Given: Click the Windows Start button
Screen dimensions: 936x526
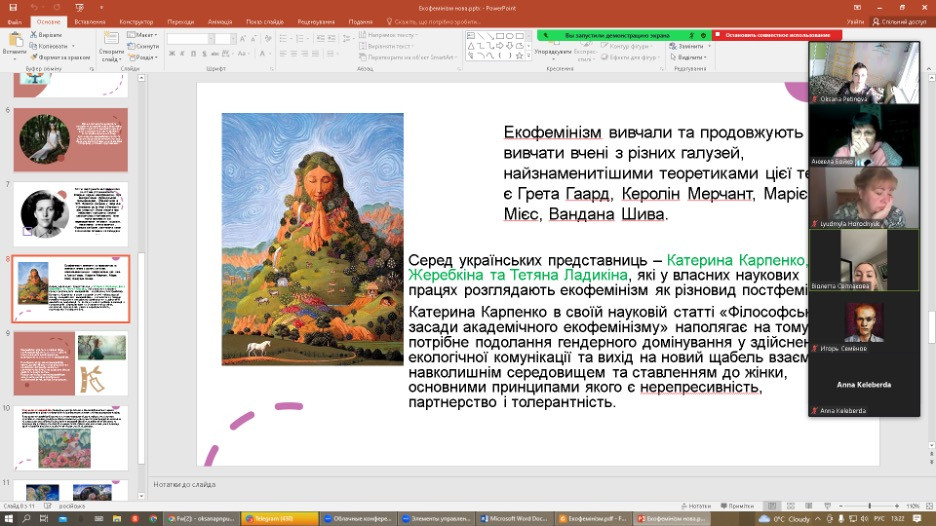Looking at the screenshot, I should [9, 519].
